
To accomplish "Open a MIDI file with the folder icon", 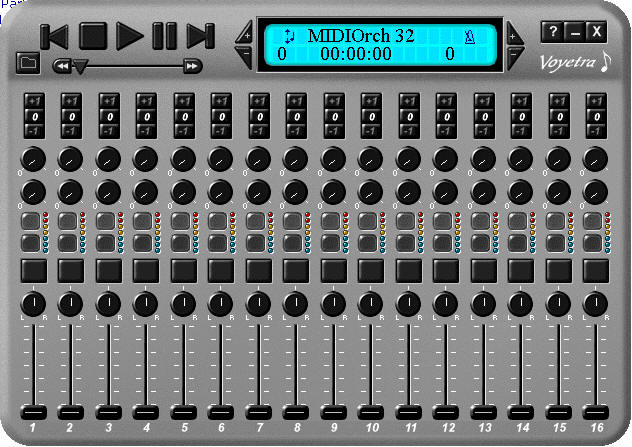I will (28, 63).
